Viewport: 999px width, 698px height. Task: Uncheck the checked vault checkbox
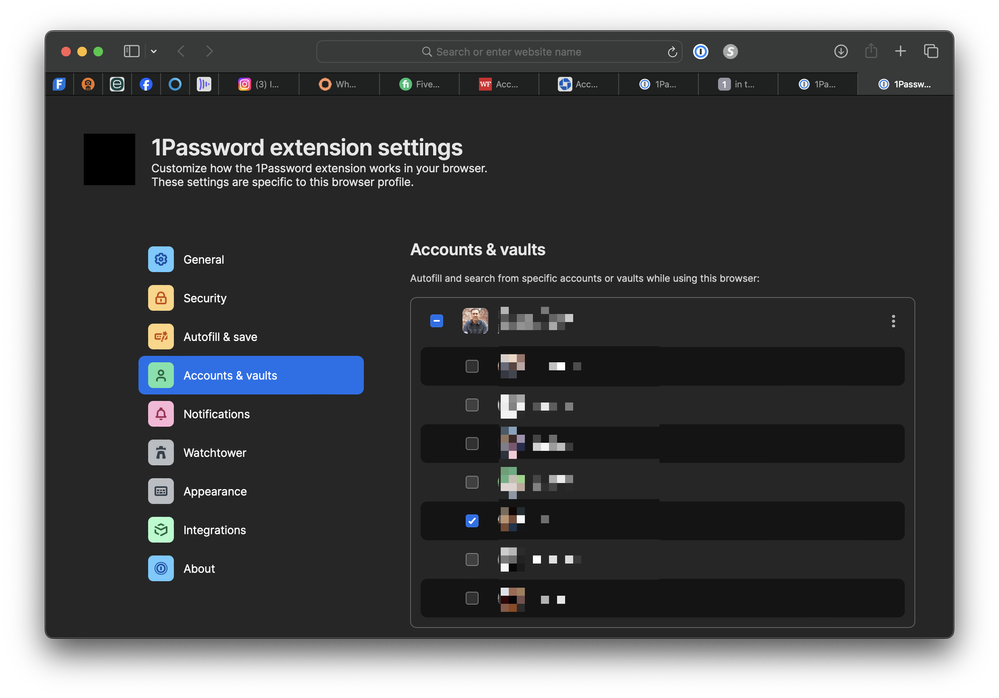pyautogui.click(x=472, y=521)
